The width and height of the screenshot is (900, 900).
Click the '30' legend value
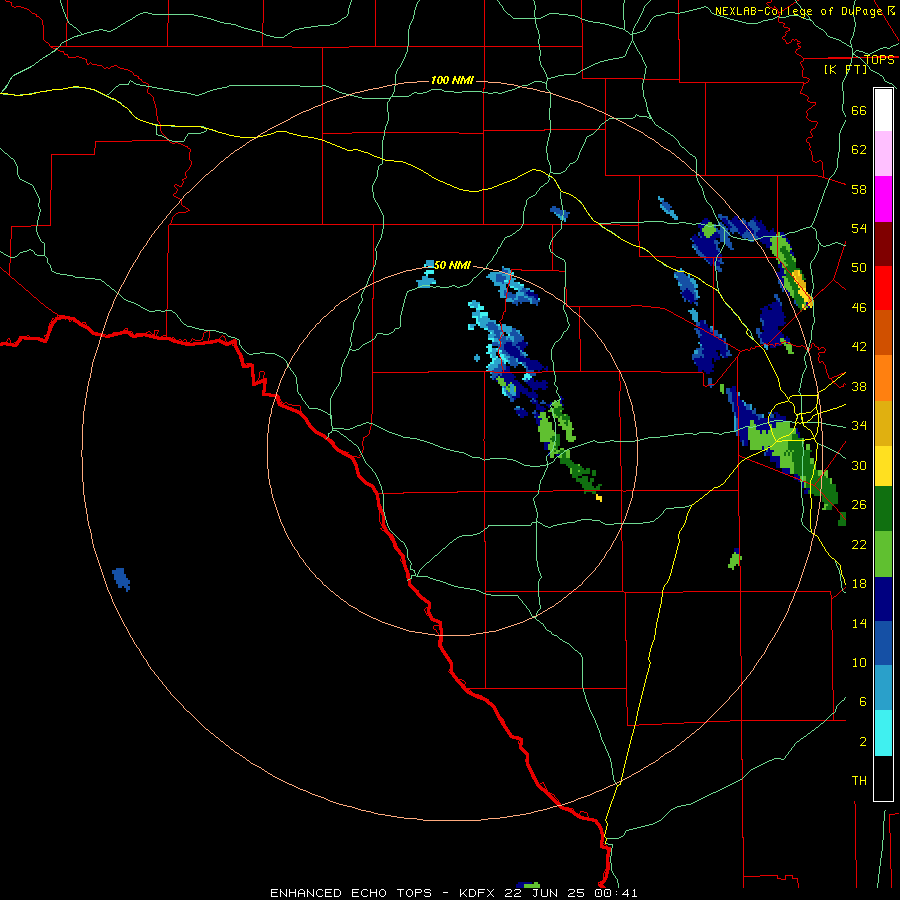point(859,465)
